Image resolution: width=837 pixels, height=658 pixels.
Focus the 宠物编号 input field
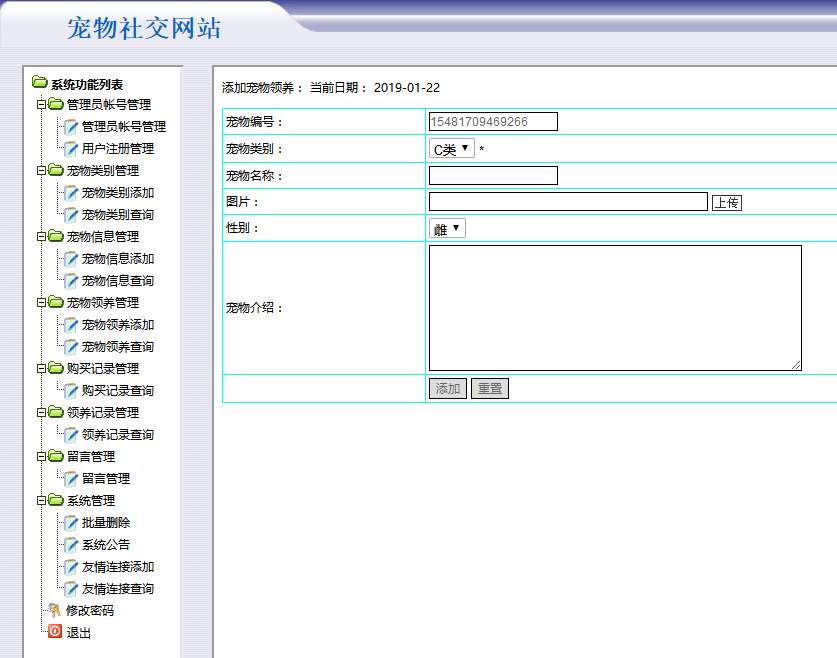pyautogui.click(x=493, y=122)
